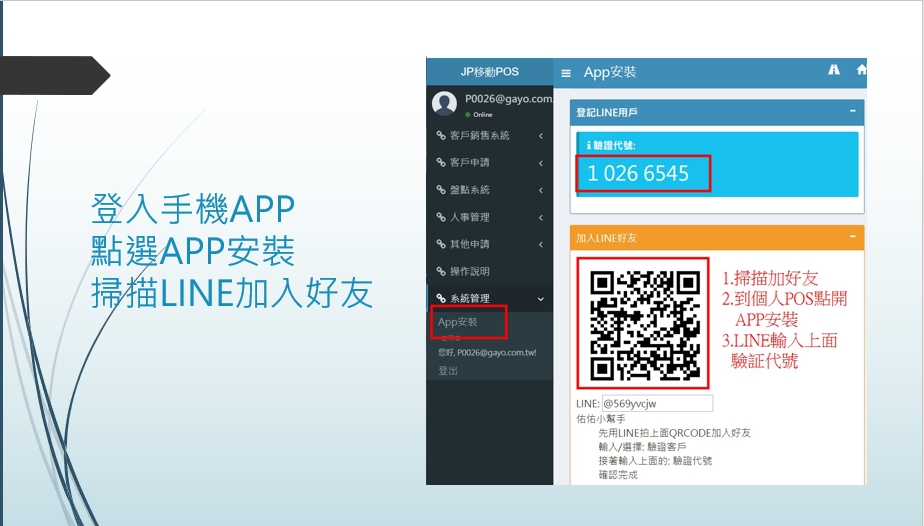Expand the 盤點系統 menu chevron
Screen dimensions: 924x526
pos(541,190)
